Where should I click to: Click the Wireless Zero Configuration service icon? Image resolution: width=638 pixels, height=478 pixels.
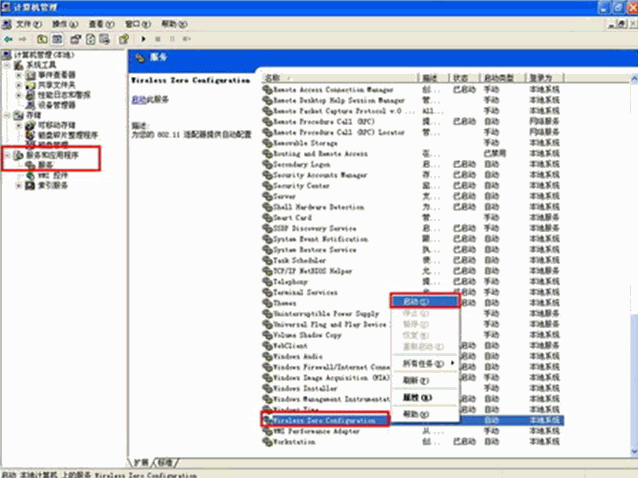click(267, 421)
